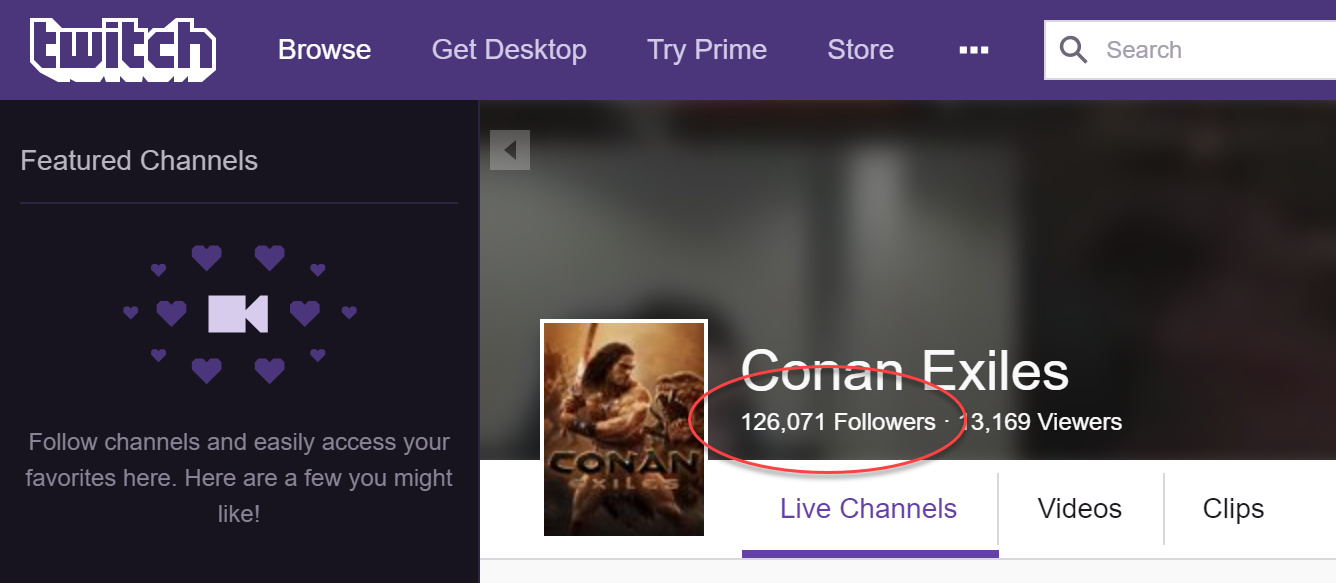Image resolution: width=1336 pixels, height=583 pixels.
Task: Select Try Prime in the navigation bar
Action: (707, 50)
